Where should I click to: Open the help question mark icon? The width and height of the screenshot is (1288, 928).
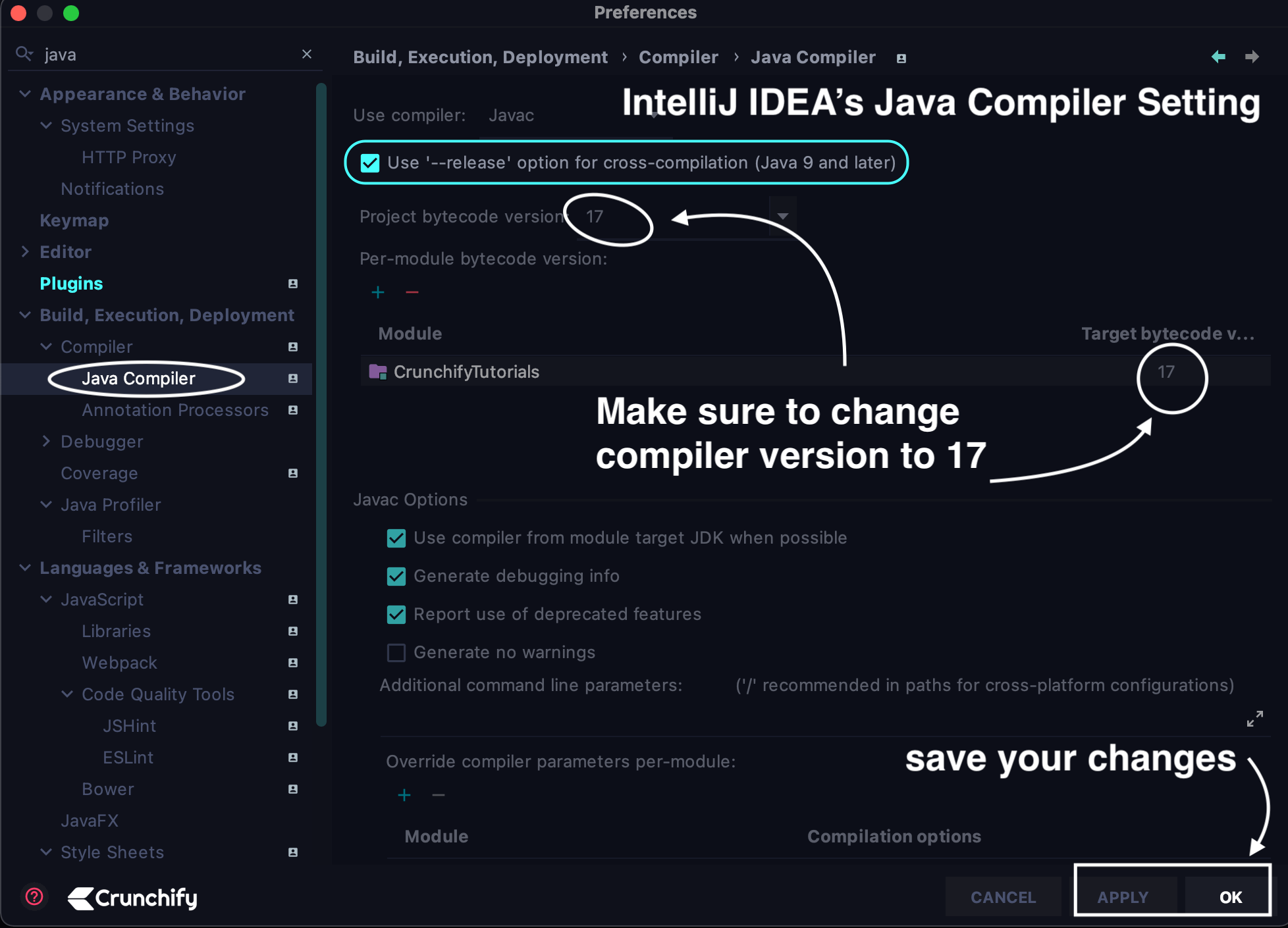point(34,896)
